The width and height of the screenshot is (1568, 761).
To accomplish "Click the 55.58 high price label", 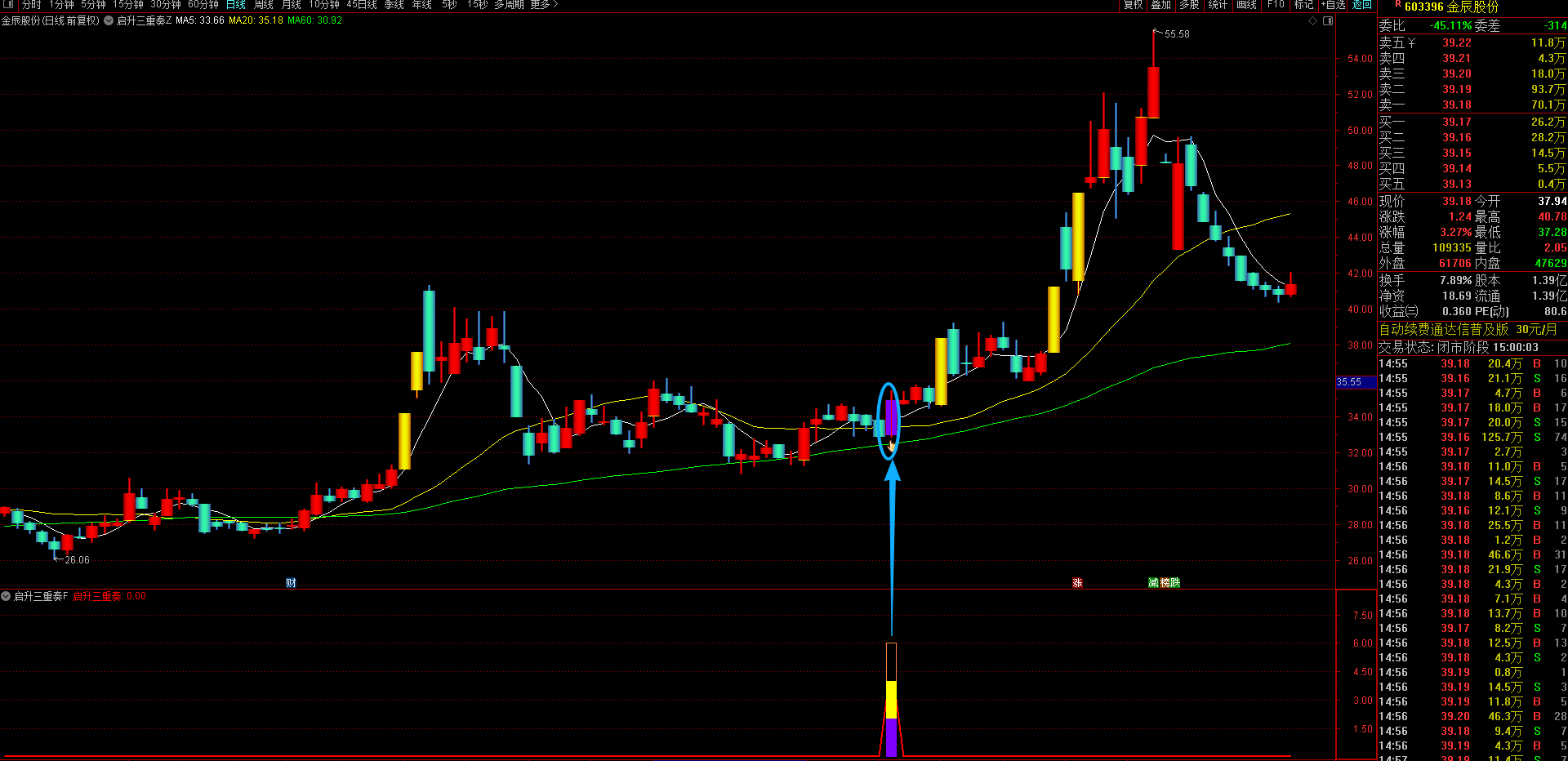I will (x=1177, y=34).
